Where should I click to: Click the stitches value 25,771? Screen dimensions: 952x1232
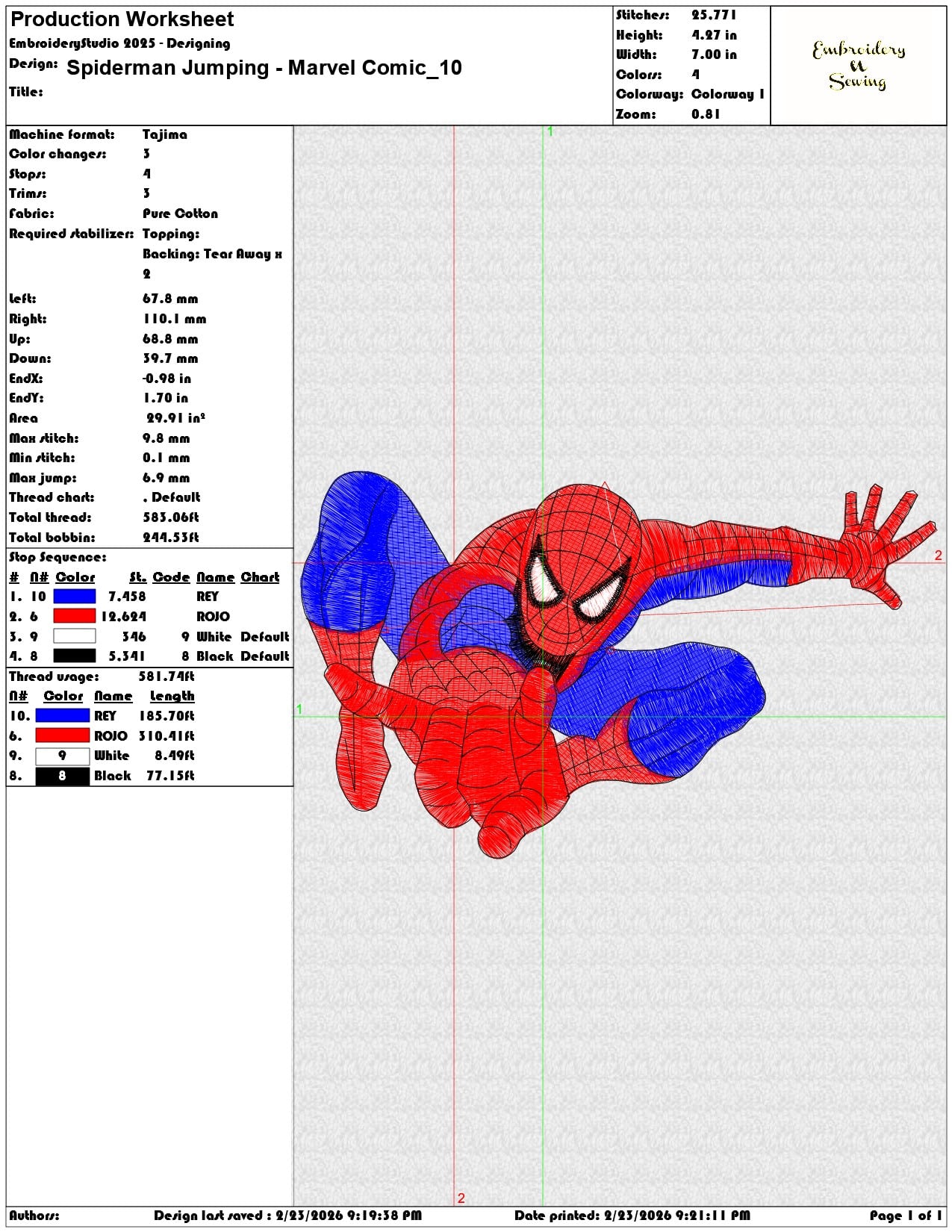pos(714,15)
